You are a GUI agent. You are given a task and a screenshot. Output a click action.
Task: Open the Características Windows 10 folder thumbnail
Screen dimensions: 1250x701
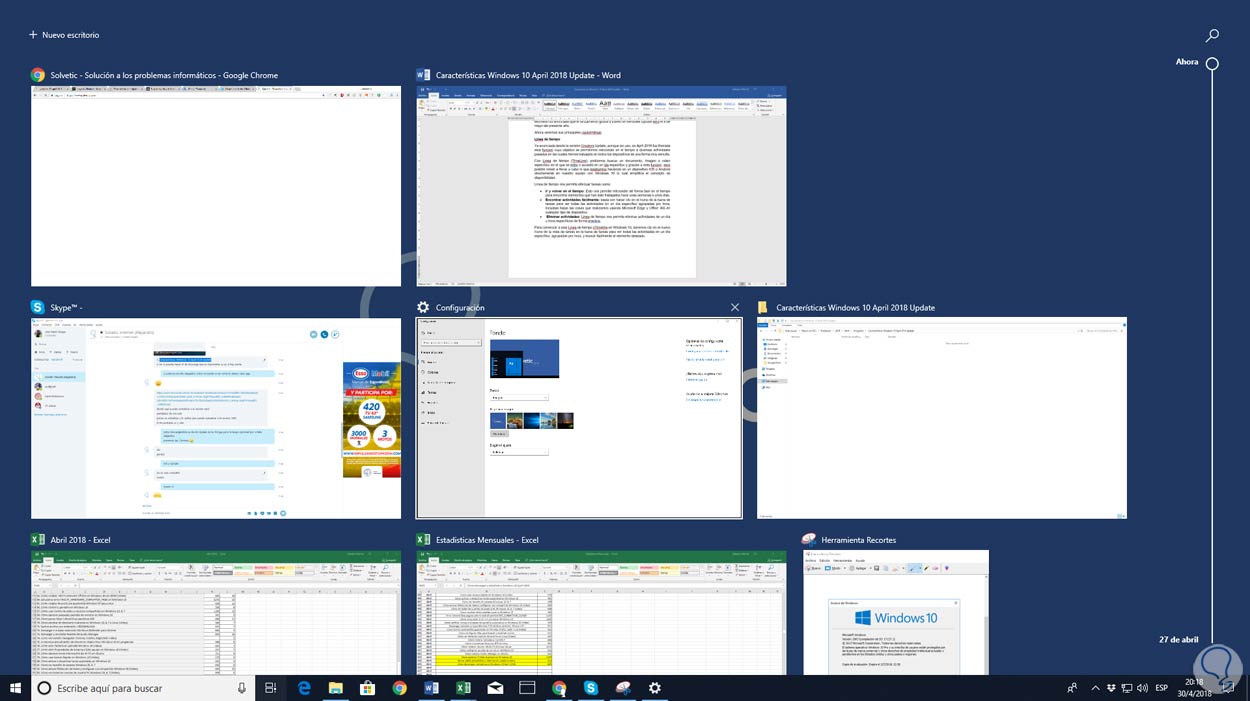click(942, 418)
